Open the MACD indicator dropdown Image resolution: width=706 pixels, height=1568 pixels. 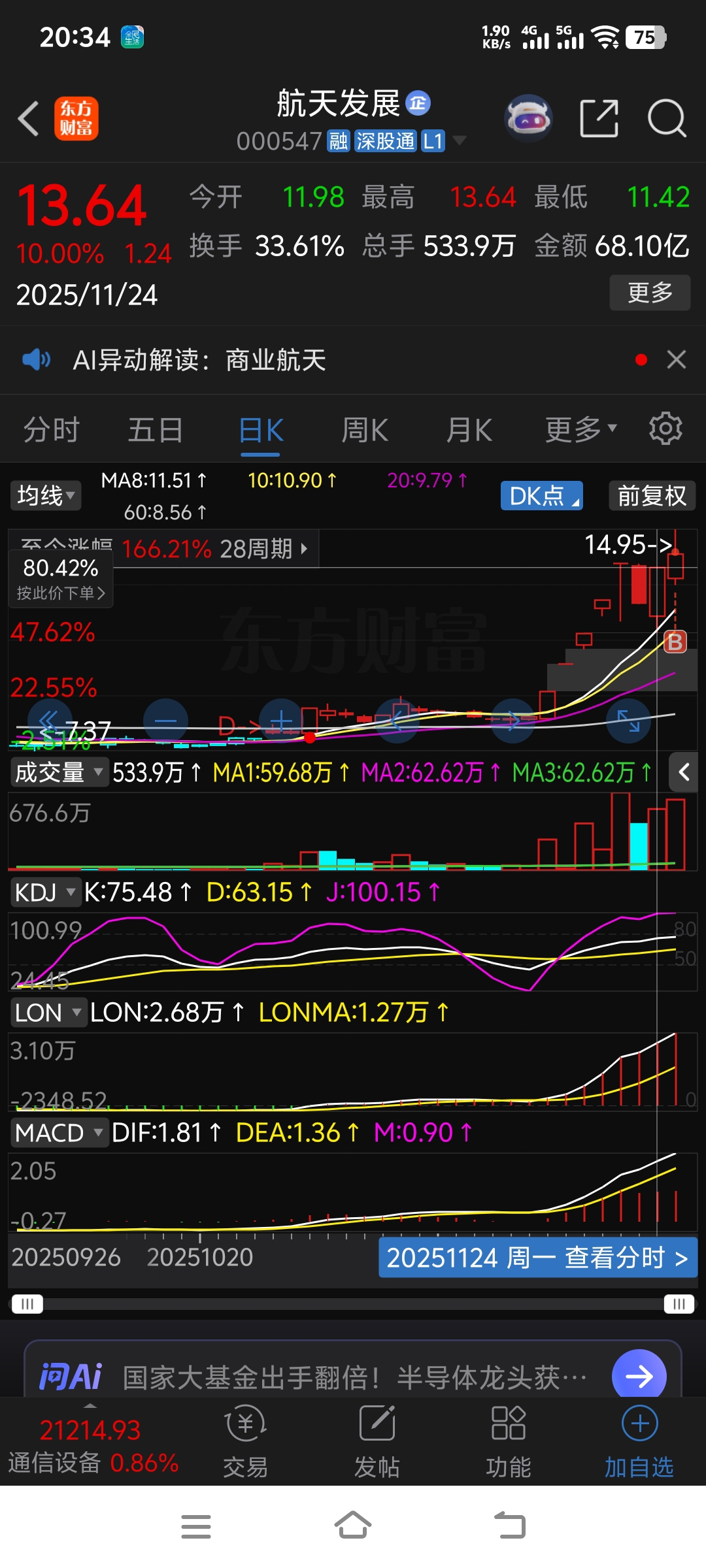point(59,1133)
